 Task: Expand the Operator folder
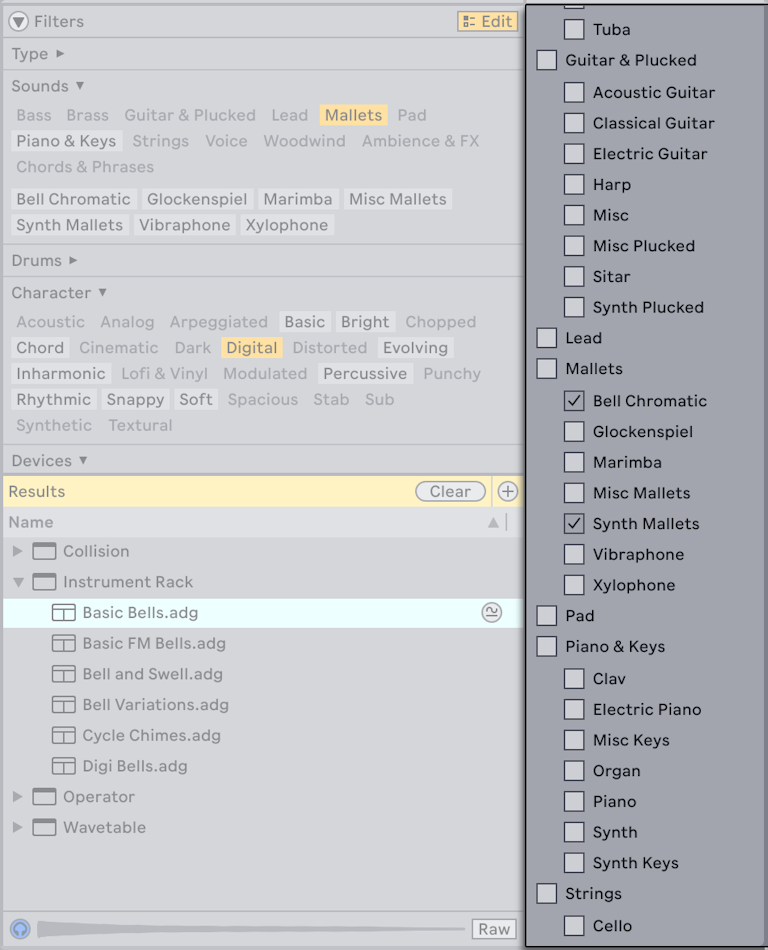pos(17,796)
